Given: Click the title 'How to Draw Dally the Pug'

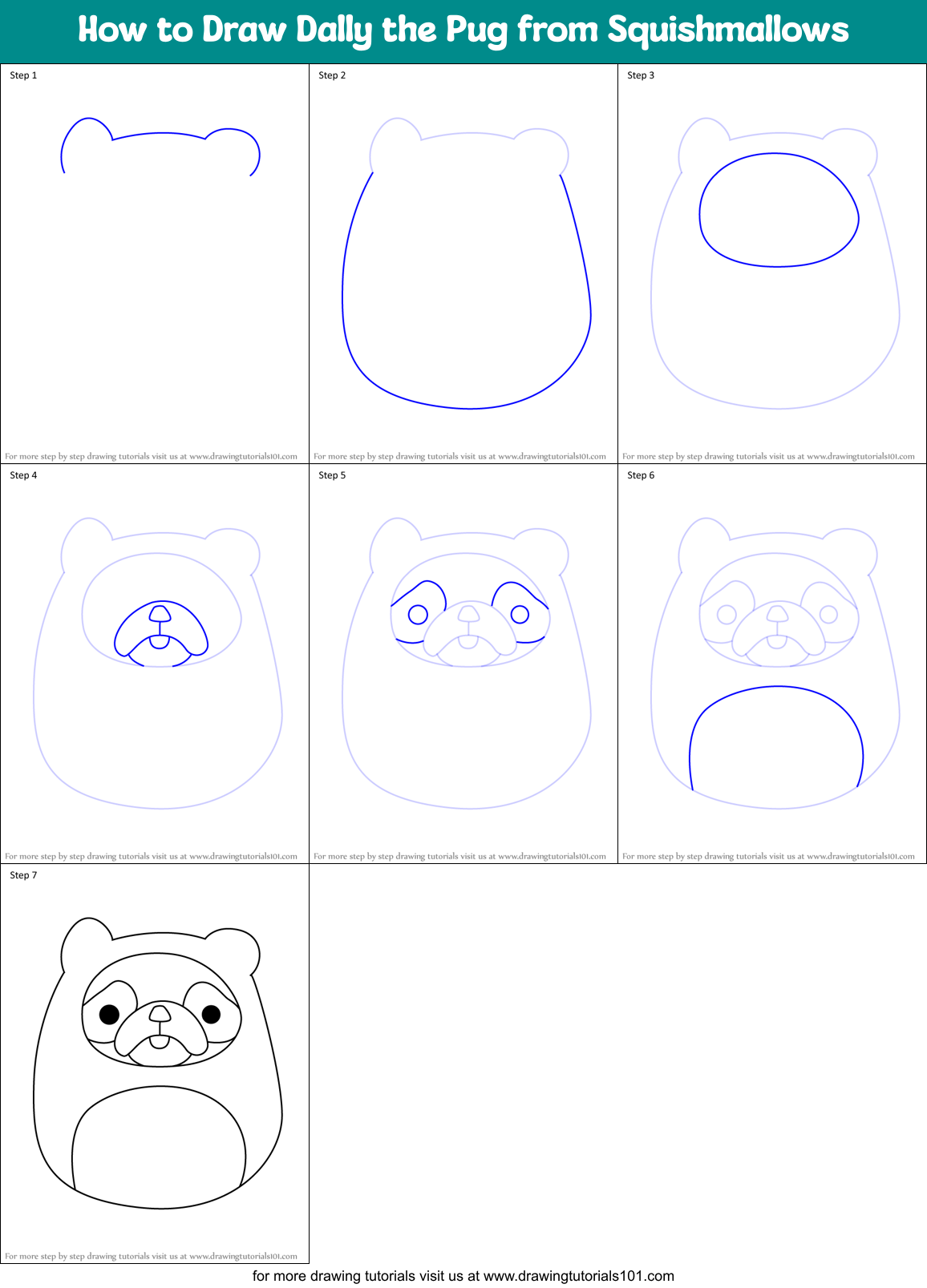Looking at the screenshot, I should 463,30.
